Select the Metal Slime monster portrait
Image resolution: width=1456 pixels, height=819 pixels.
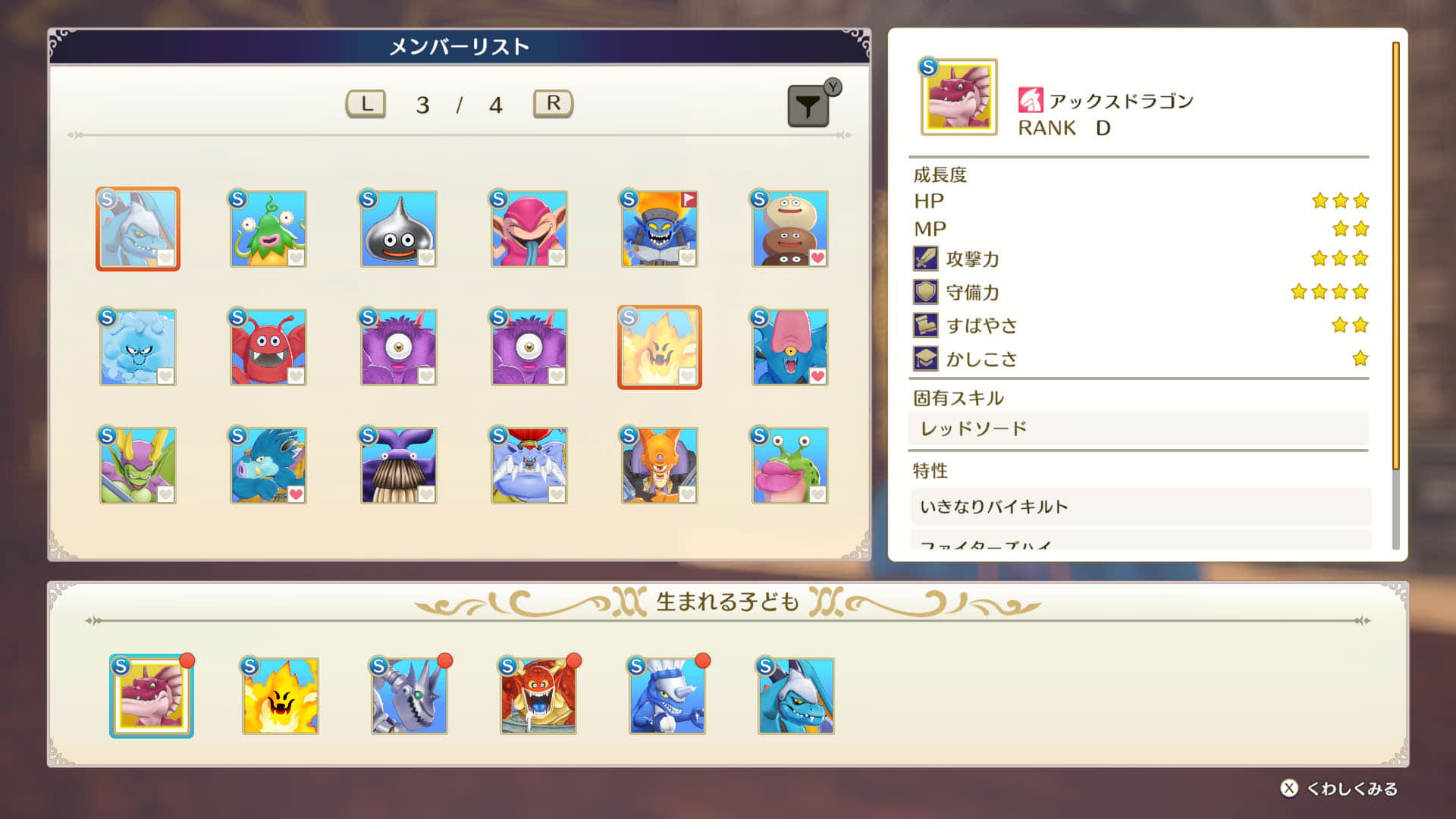pos(399,229)
